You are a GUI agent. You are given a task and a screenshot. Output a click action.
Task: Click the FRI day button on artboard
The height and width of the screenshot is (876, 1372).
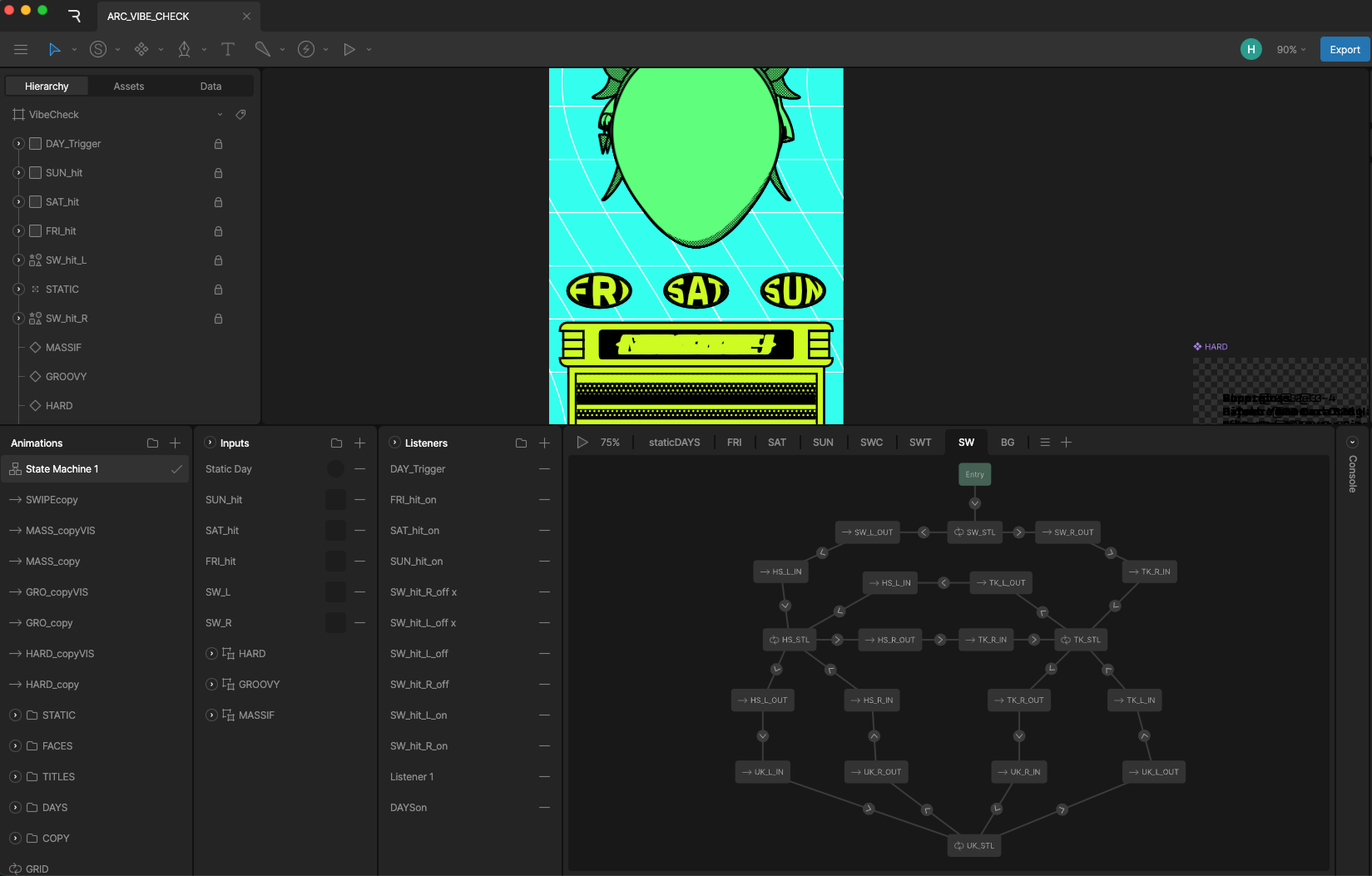599,291
